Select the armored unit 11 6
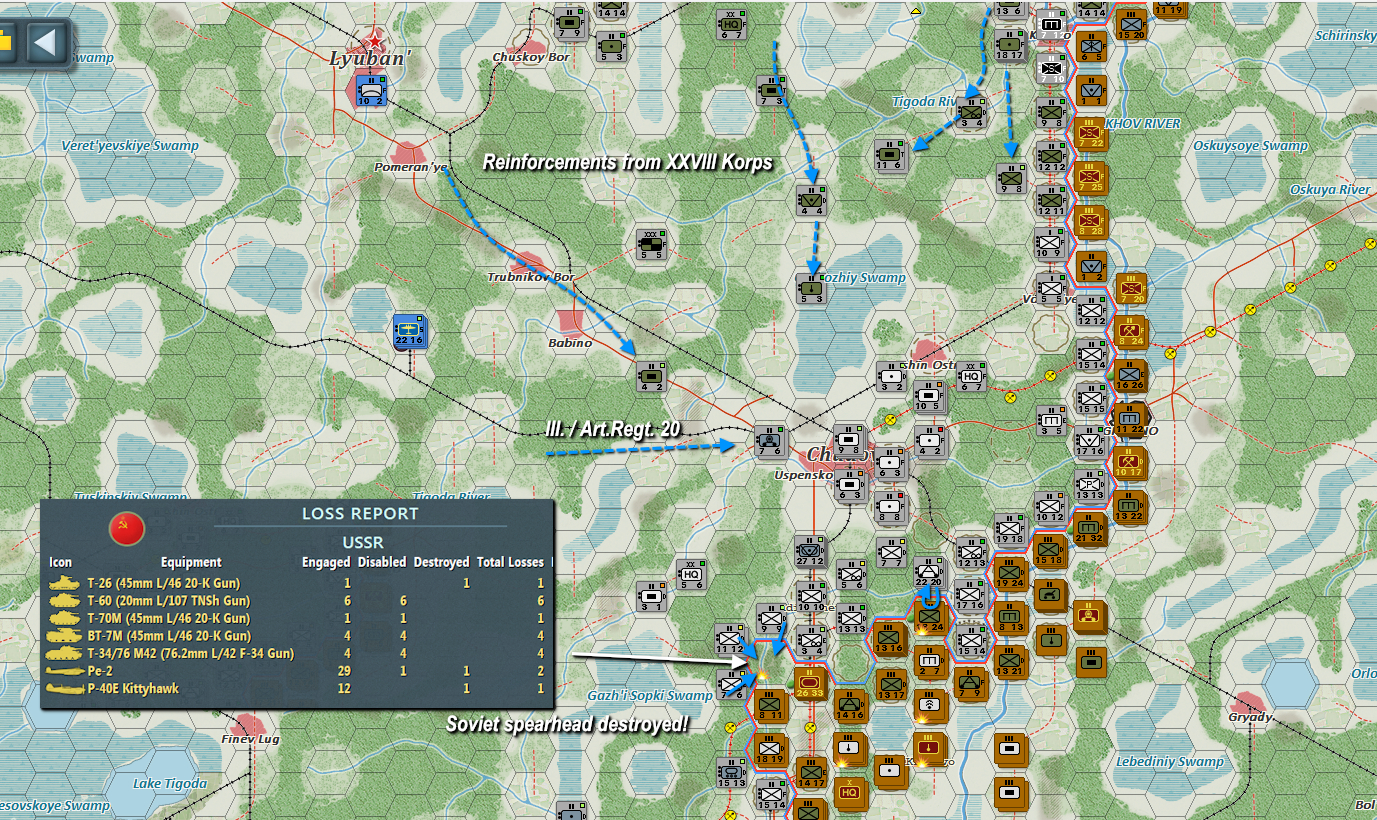 pos(889,154)
